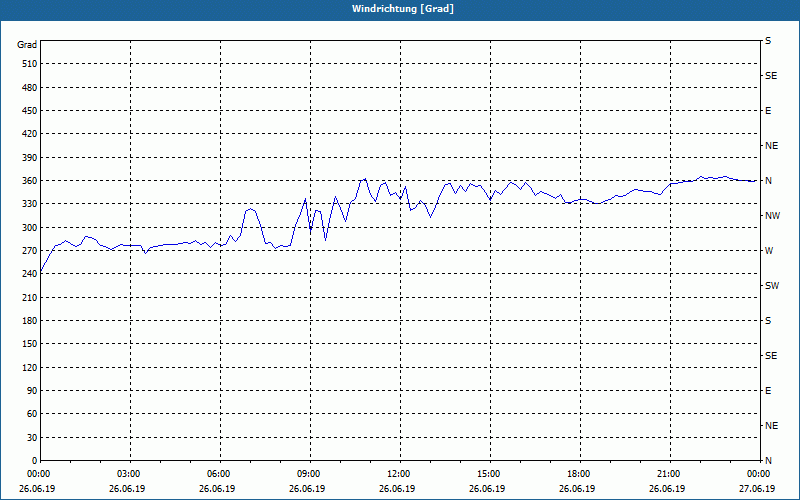
Task: Click the 450 y-axis value
Action: pos(30,111)
